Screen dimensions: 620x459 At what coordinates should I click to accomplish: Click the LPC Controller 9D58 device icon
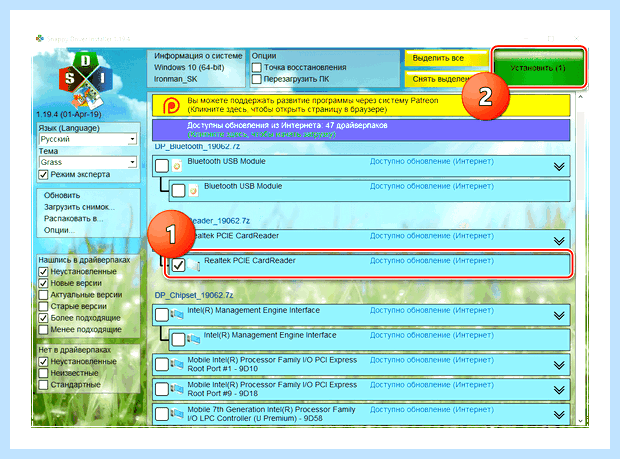[x=178, y=414]
